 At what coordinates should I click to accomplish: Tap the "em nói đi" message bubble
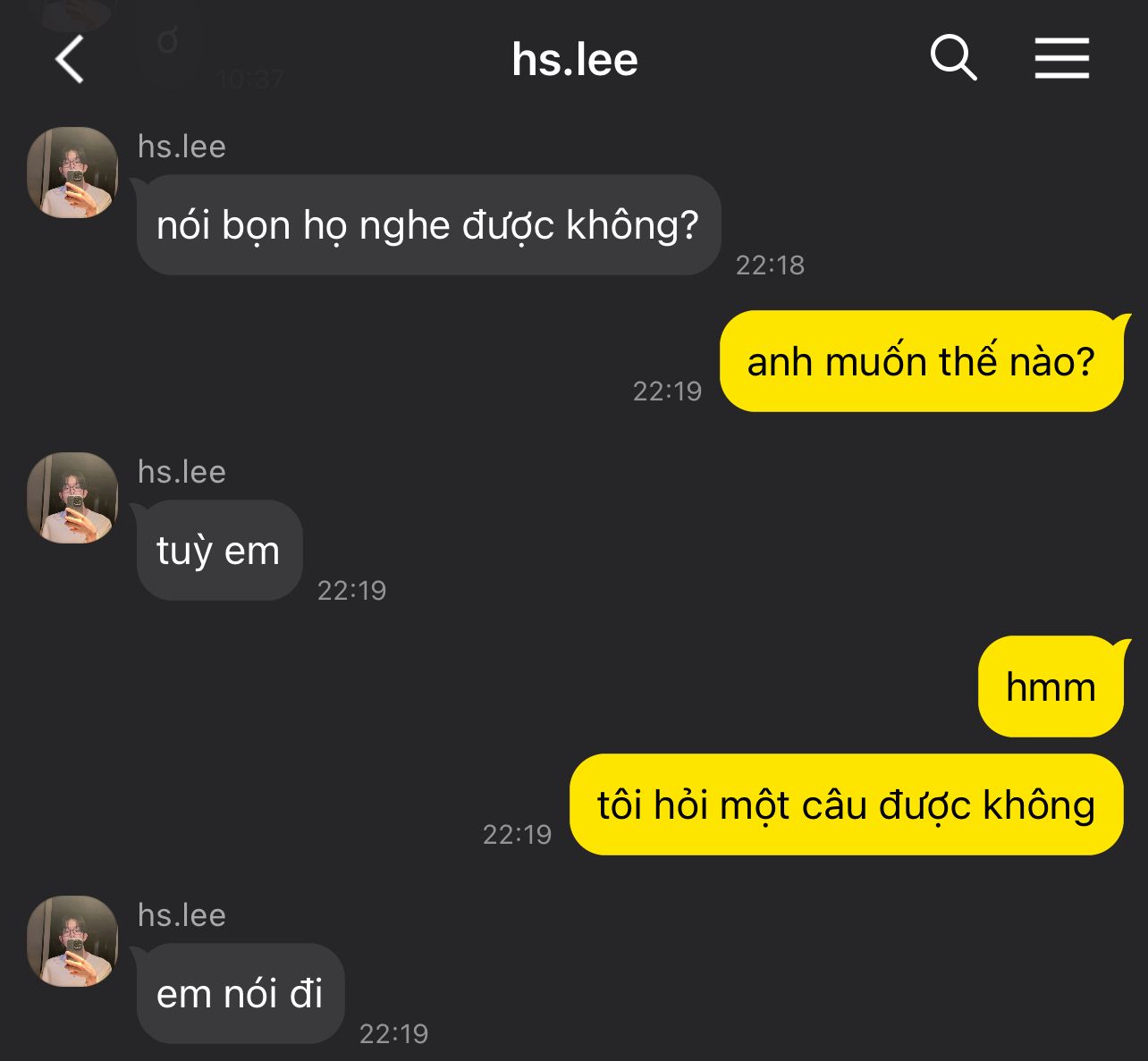[x=240, y=994]
